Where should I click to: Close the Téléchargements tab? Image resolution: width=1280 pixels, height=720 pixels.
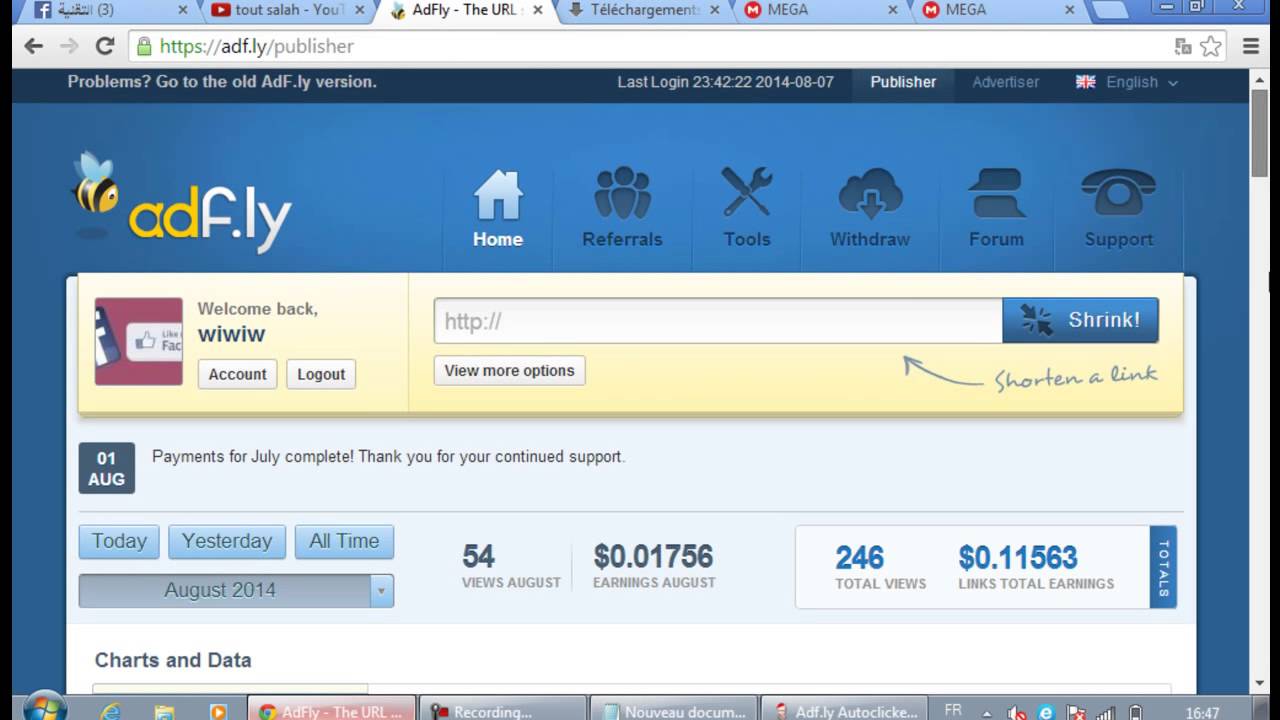(x=717, y=10)
